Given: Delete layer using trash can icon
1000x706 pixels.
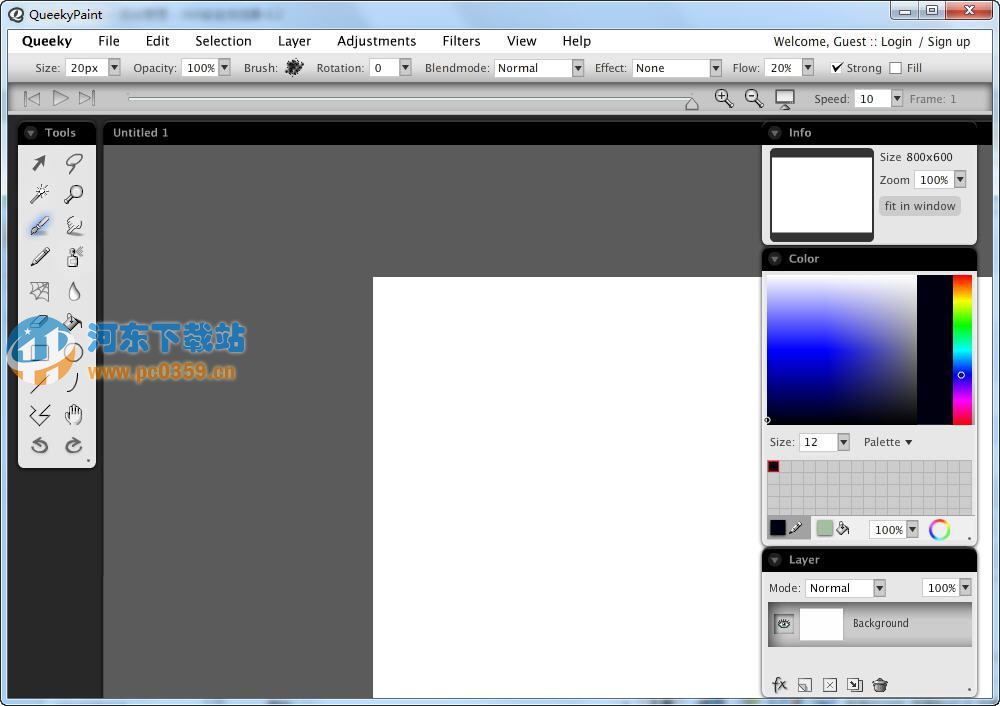Looking at the screenshot, I should (880, 685).
